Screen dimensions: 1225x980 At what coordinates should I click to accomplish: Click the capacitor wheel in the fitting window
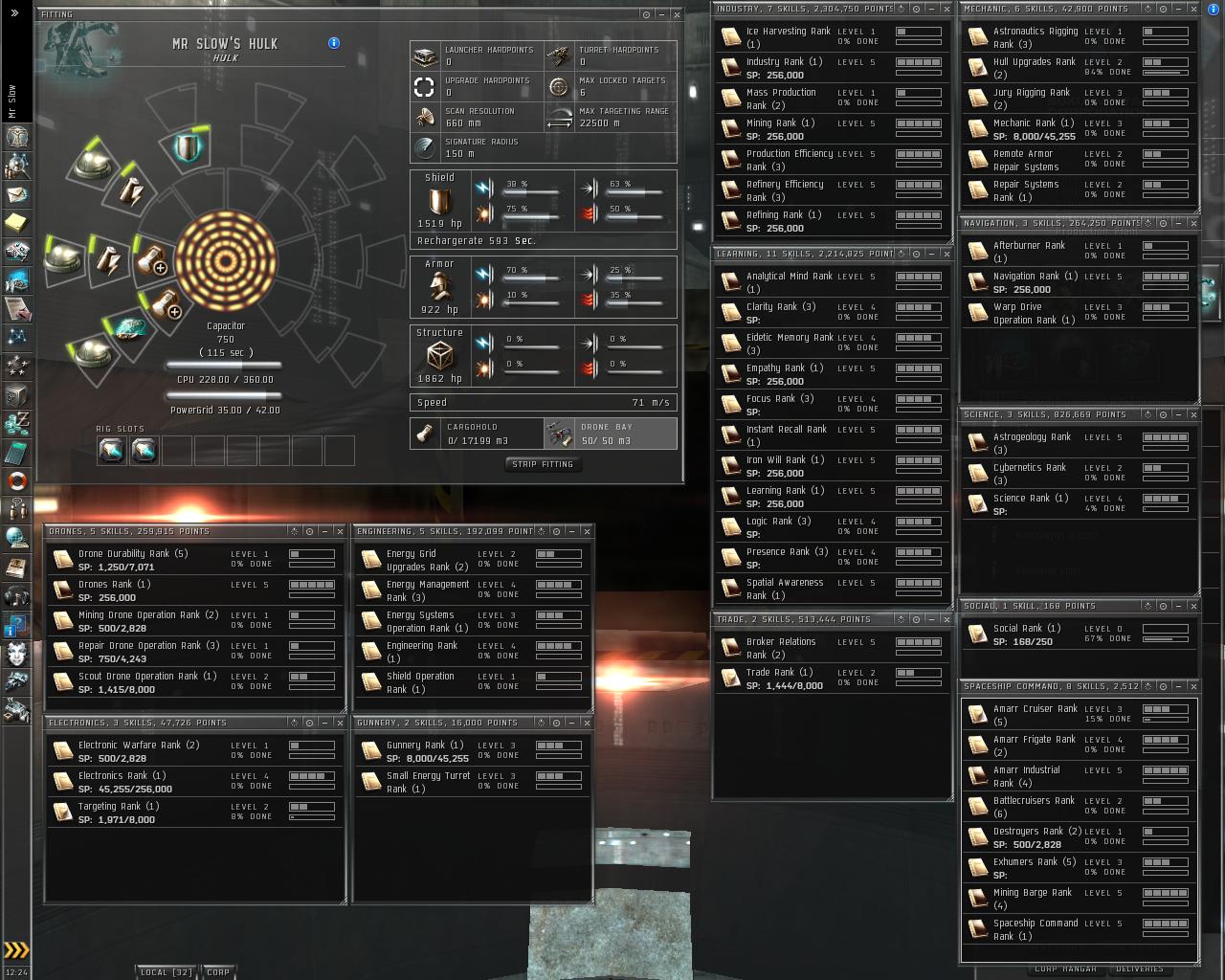[x=226, y=261]
